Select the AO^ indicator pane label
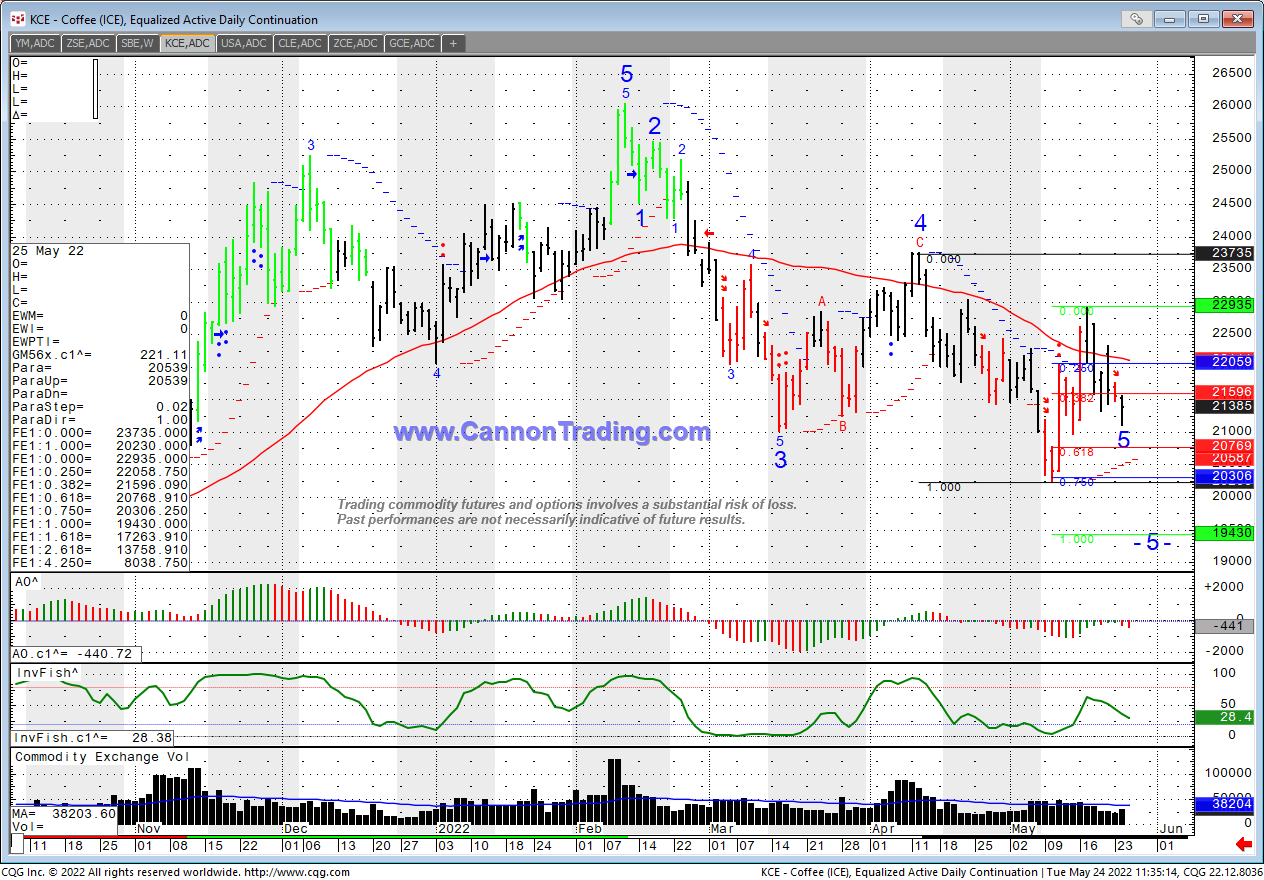Viewport: 1264px width, 880px height. tap(27, 581)
